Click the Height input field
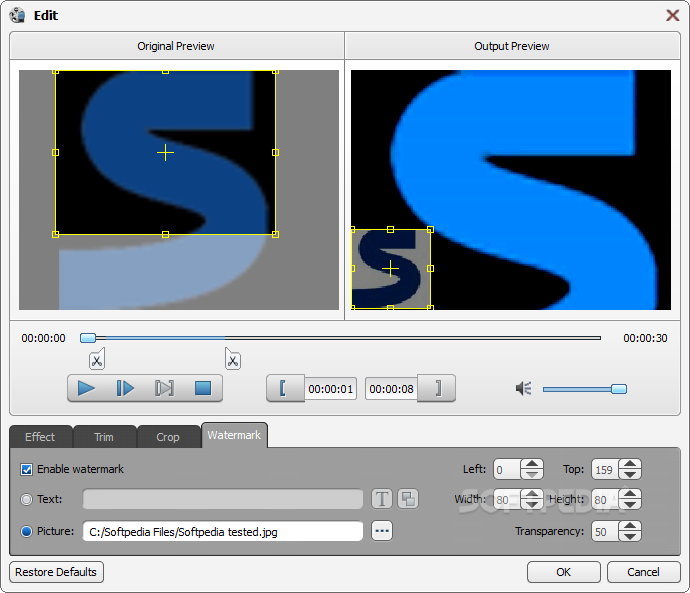Screen dimensions: 690x593 (x=605, y=499)
